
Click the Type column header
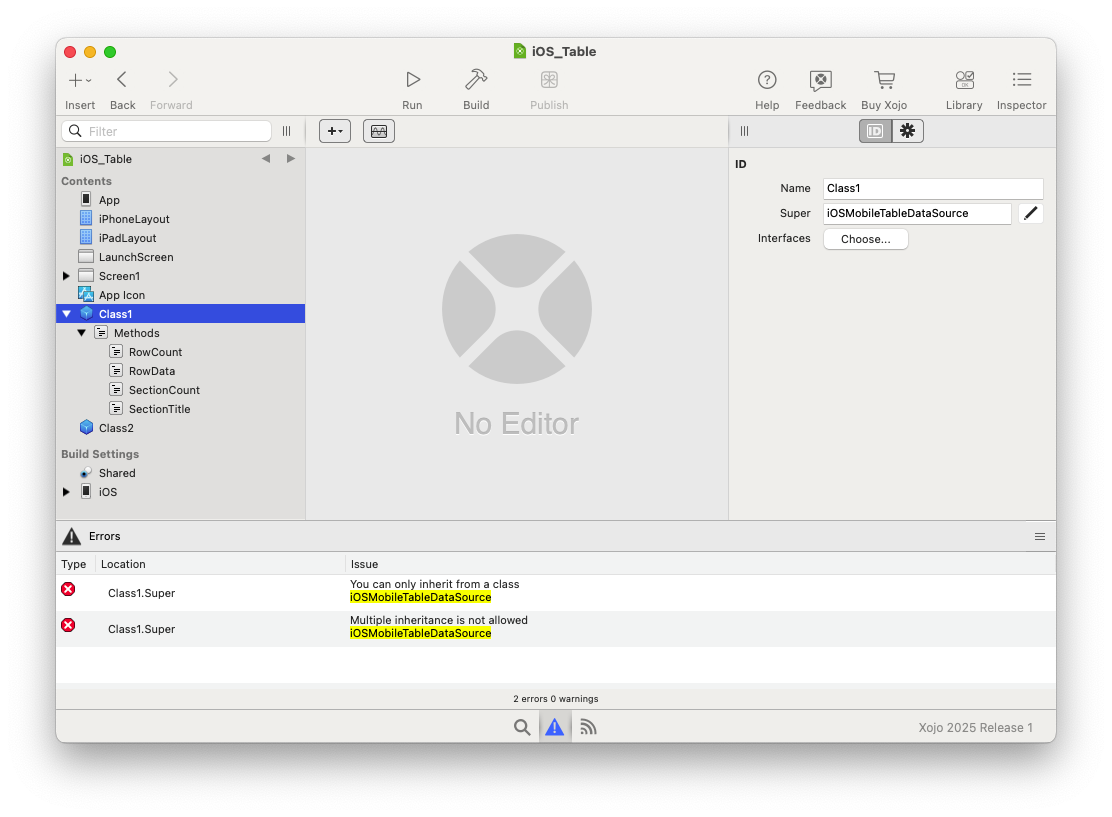[74, 564]
